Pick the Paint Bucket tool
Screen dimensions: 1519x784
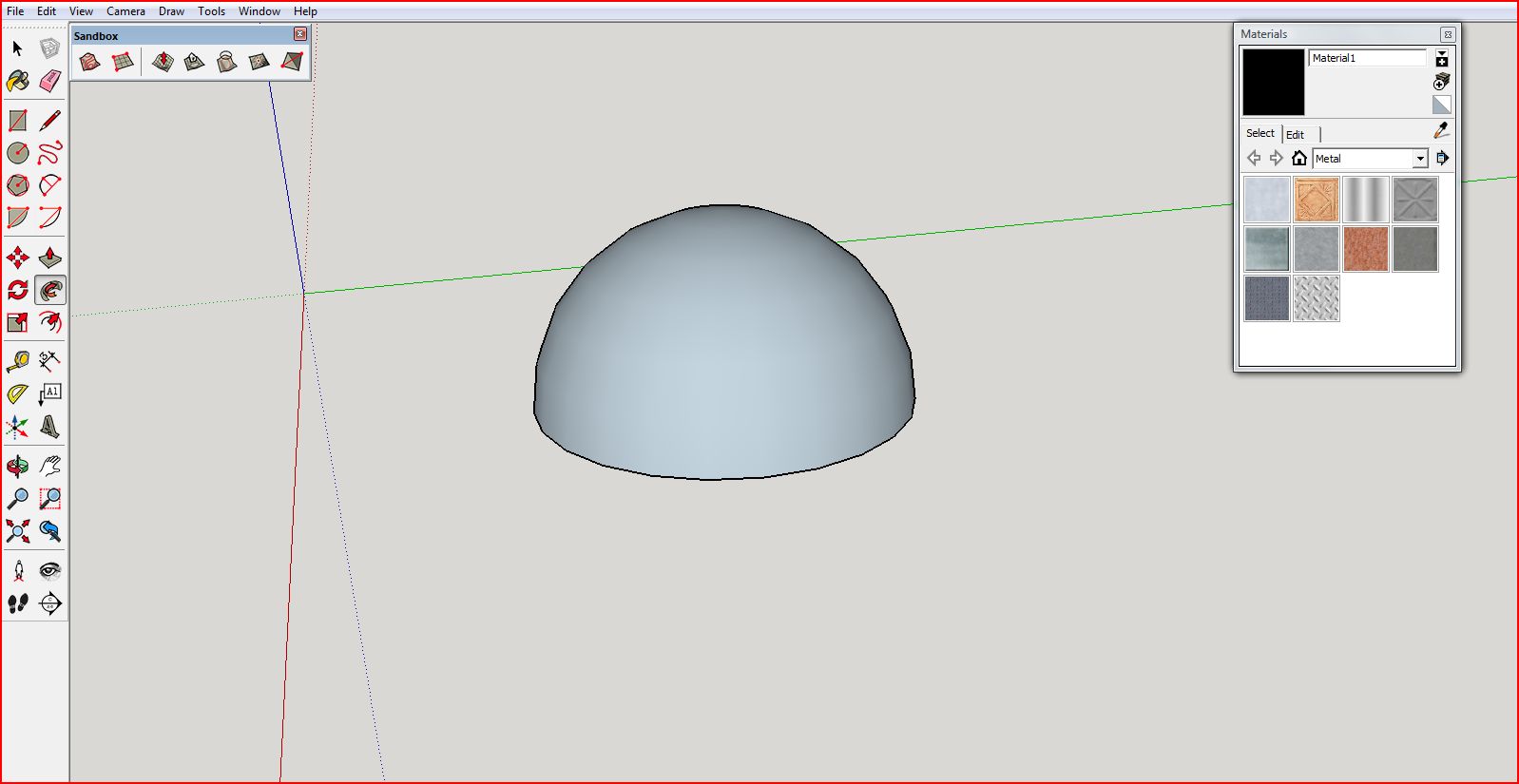[x=18, y=81]
